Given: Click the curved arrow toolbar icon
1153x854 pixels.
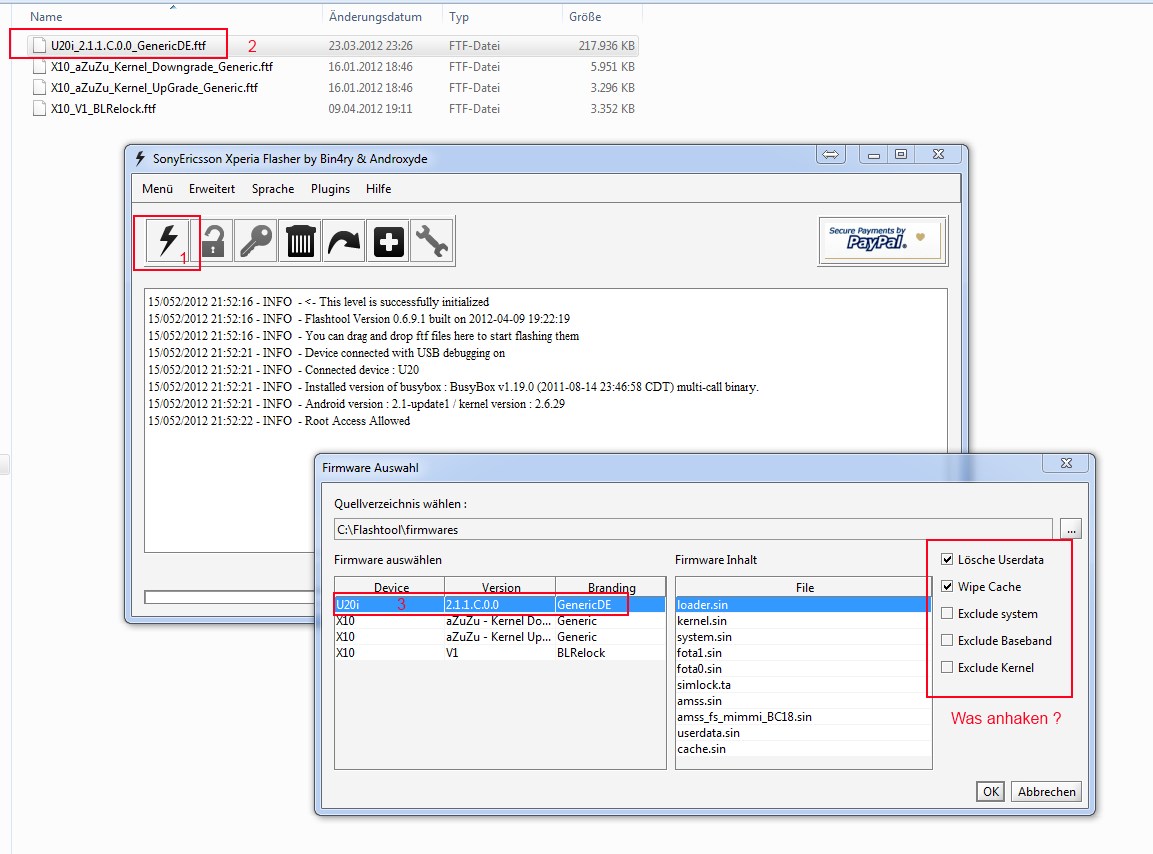Looking at the screenshot, I should pos(344,241).
